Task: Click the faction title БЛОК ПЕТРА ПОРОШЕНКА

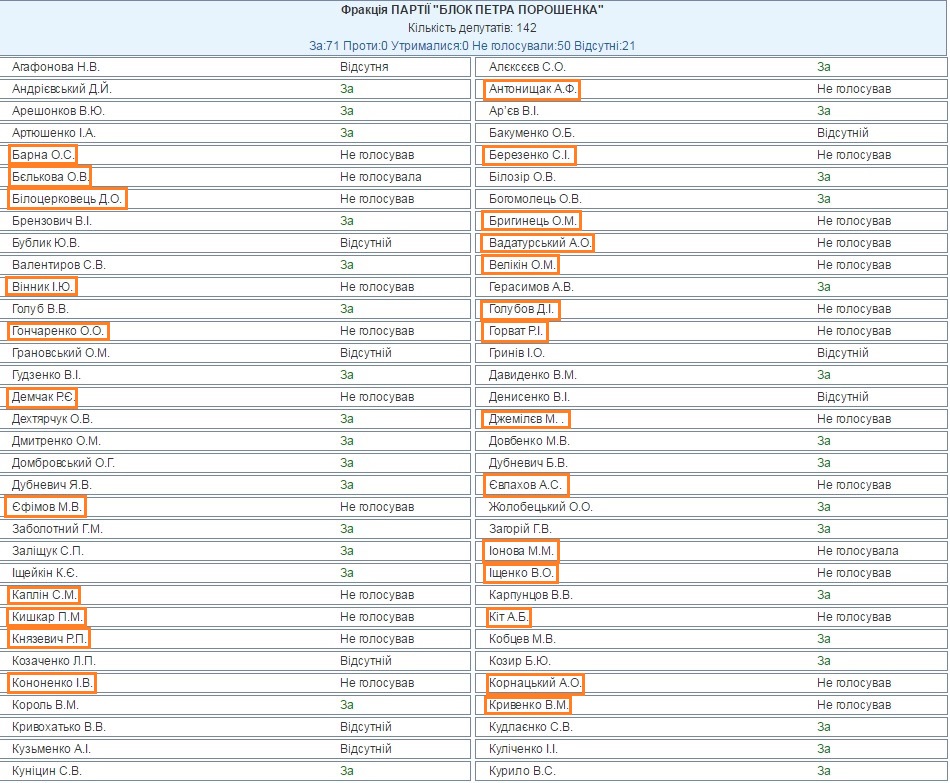Action: pos(473,11)
